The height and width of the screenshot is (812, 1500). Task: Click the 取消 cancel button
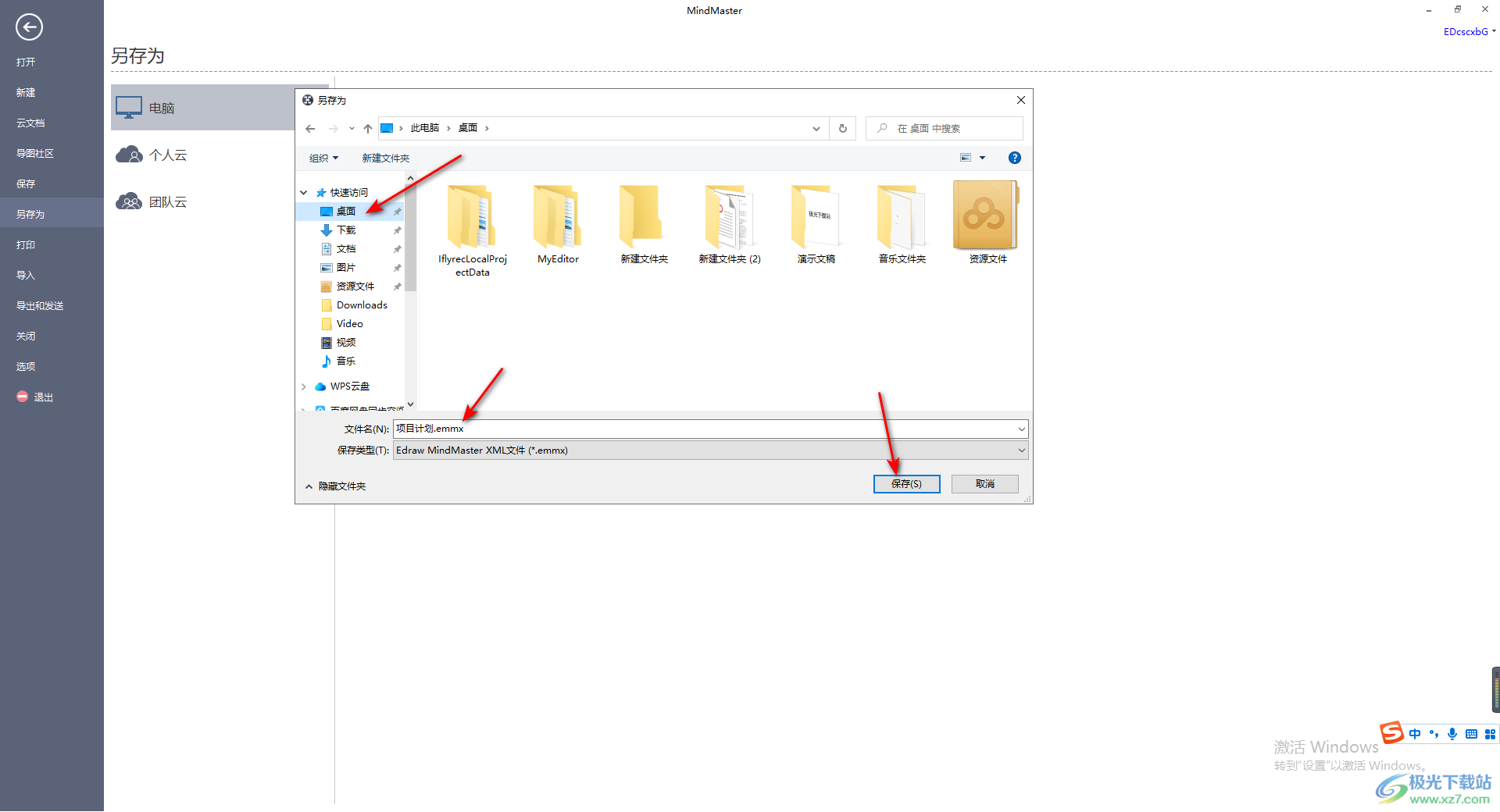point(984,484)
